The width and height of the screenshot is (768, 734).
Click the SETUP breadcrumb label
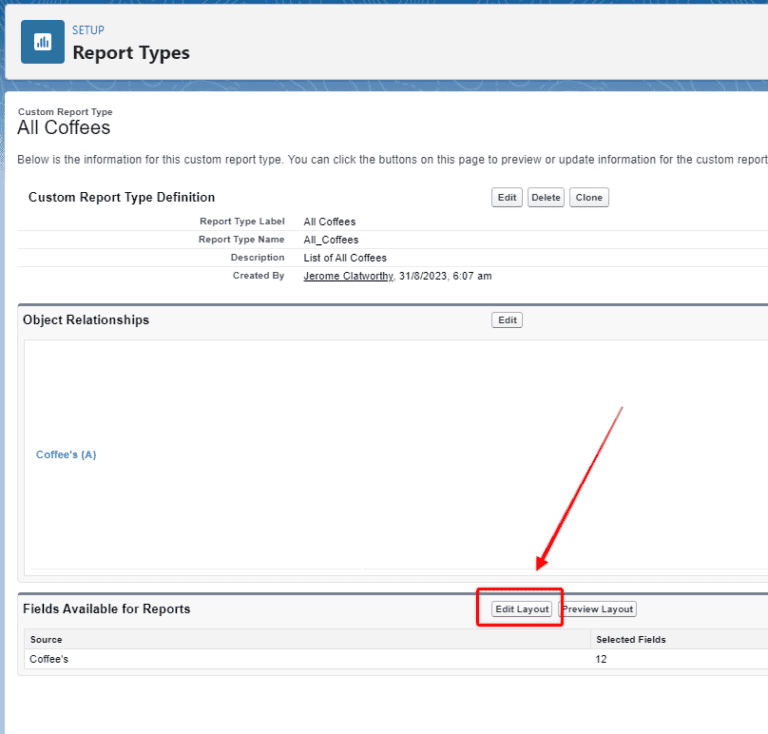pyautogui.click(x=88, y=30)
